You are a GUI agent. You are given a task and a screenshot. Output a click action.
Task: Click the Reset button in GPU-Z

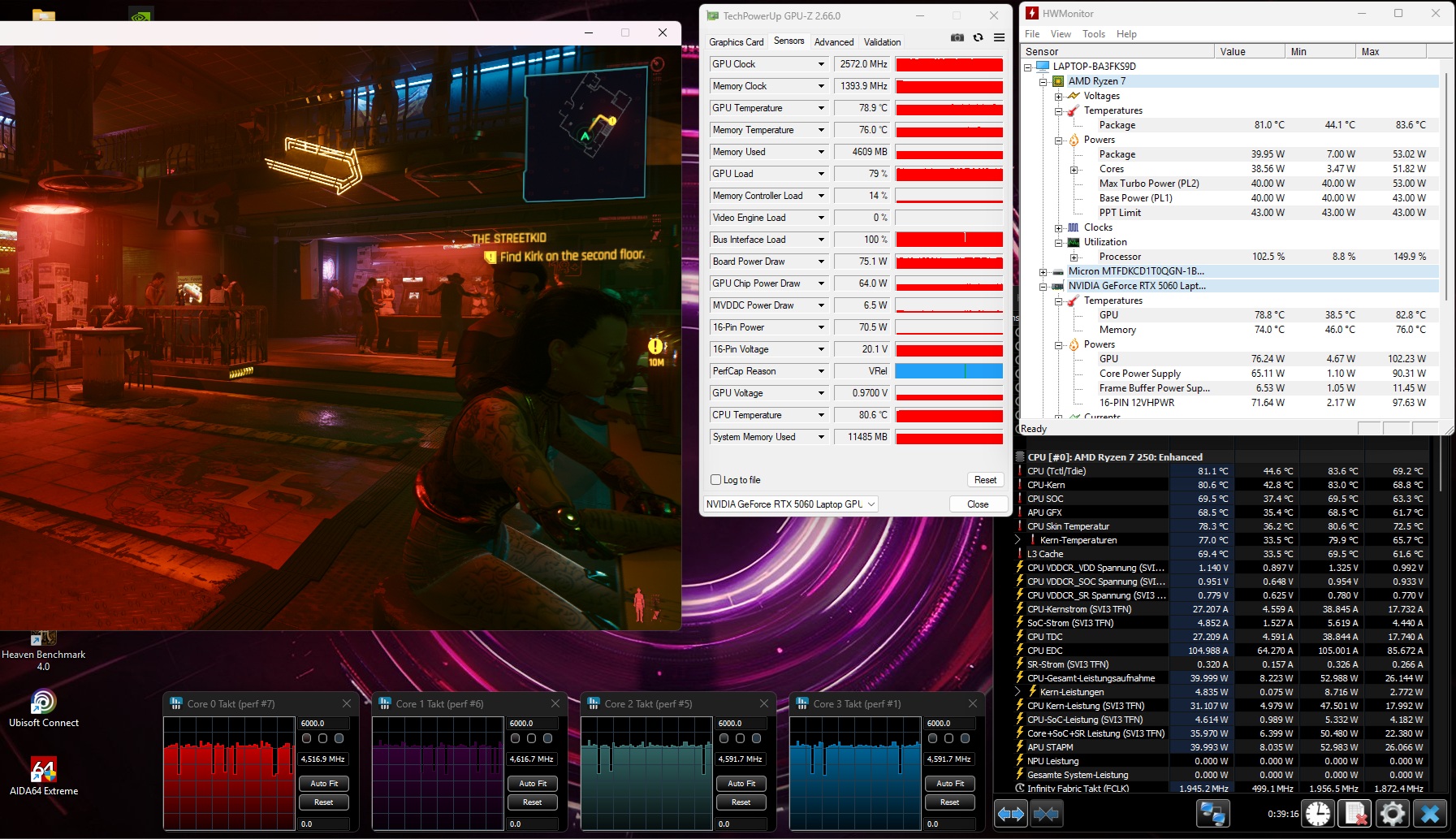point(985,480)
